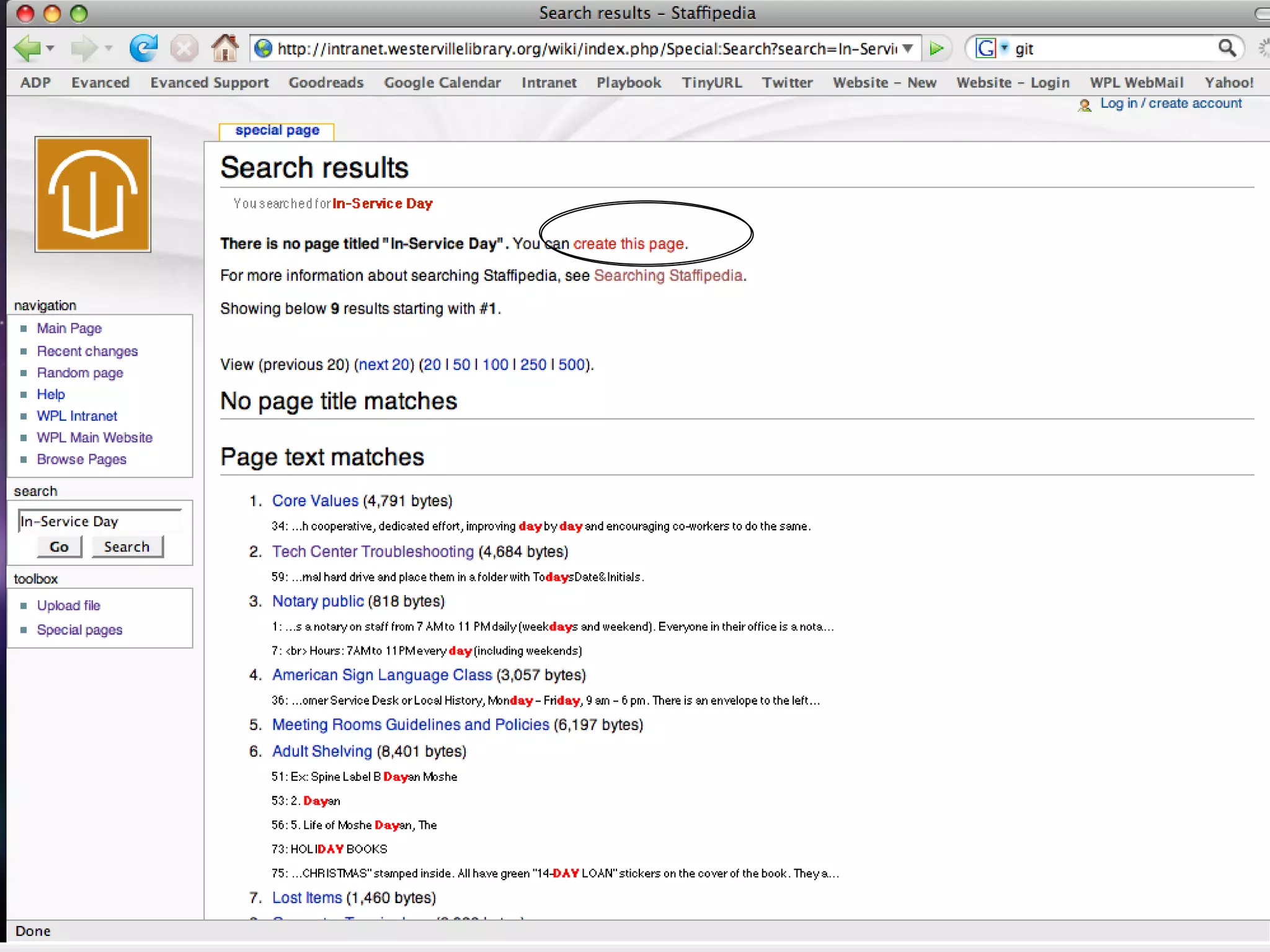
Task: Expand the URL bar history dropdown
Action: point(908,48)
